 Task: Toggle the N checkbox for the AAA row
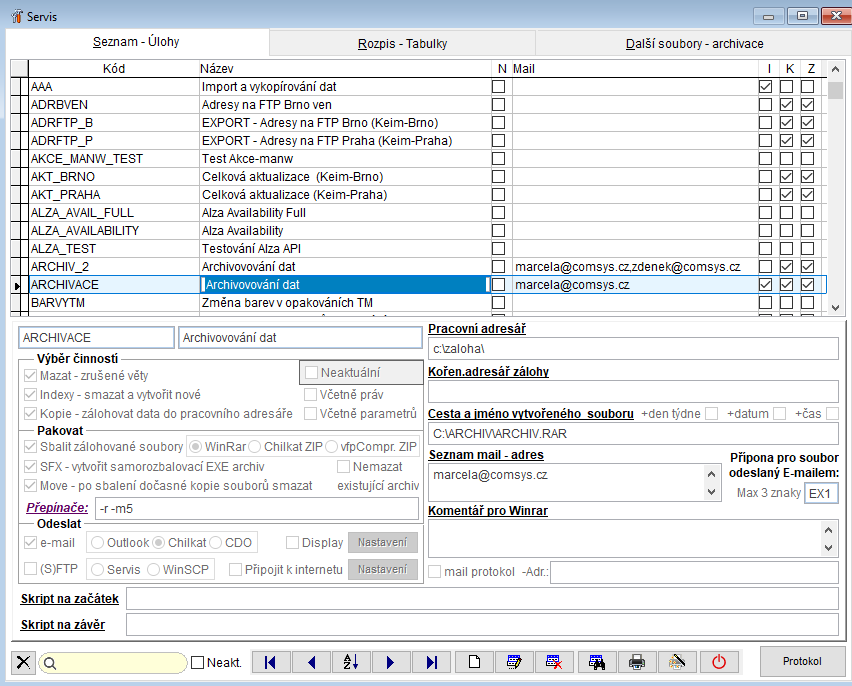[x=498, y=86]
